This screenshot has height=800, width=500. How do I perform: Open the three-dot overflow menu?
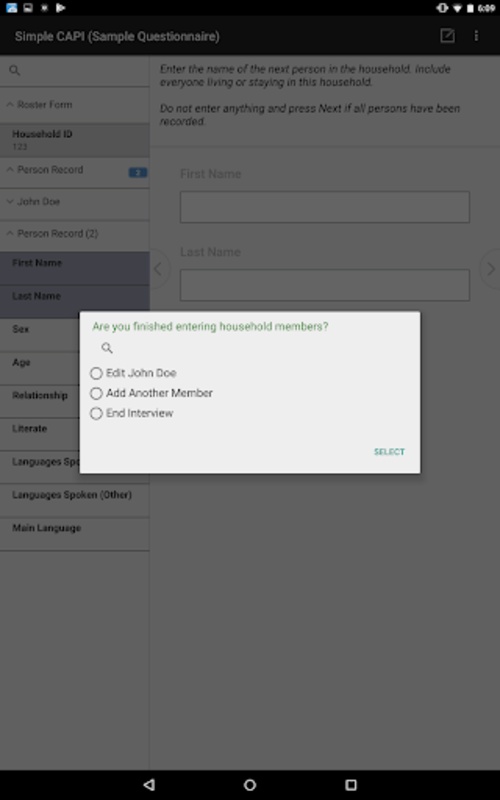tap(476, 36)
